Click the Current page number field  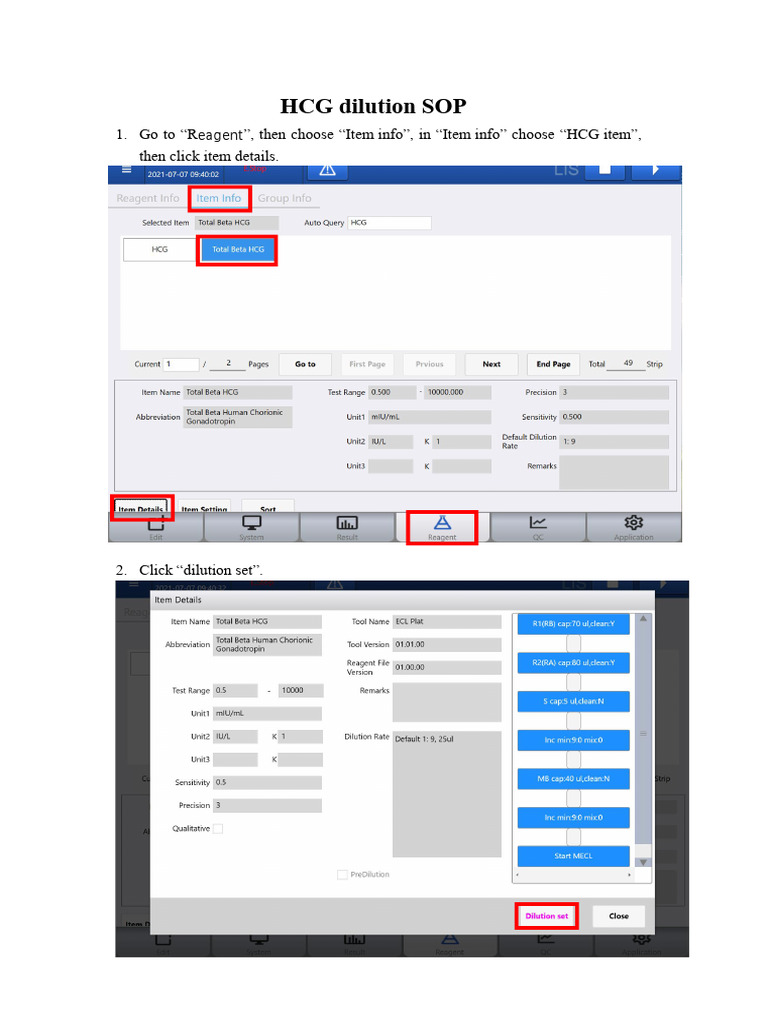pyautogui.click(x=181, y=364)
